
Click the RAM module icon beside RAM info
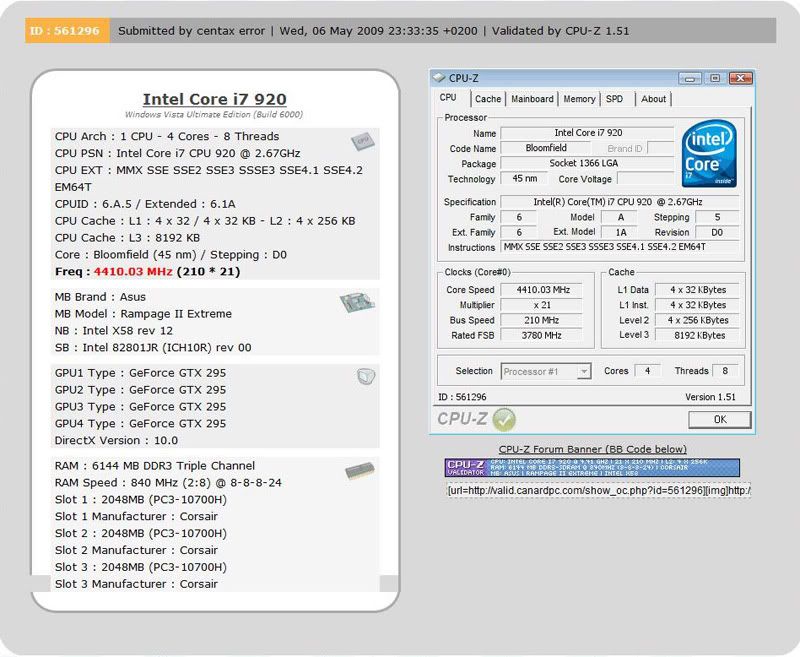coord(359,470)
